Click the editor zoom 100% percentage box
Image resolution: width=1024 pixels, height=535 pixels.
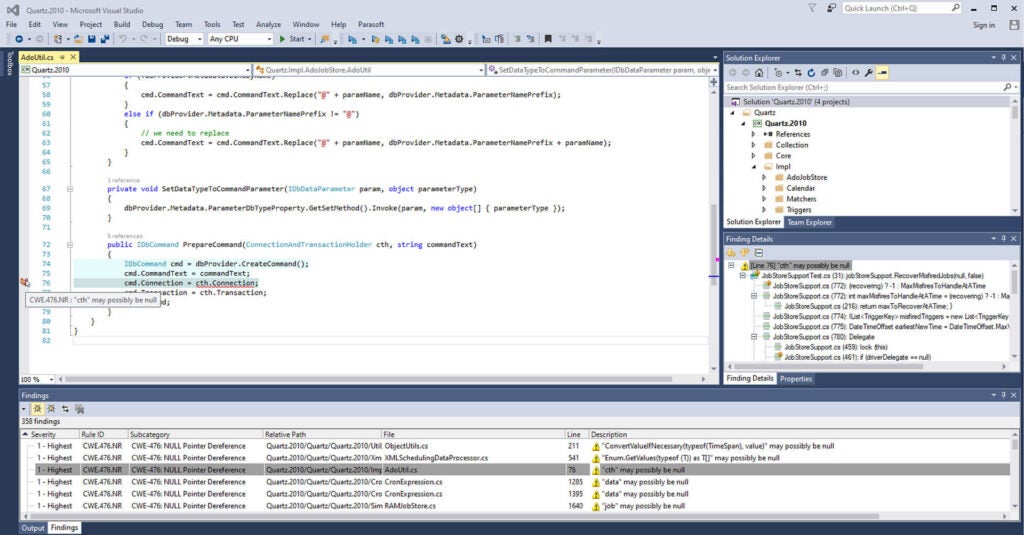point(30,379)
